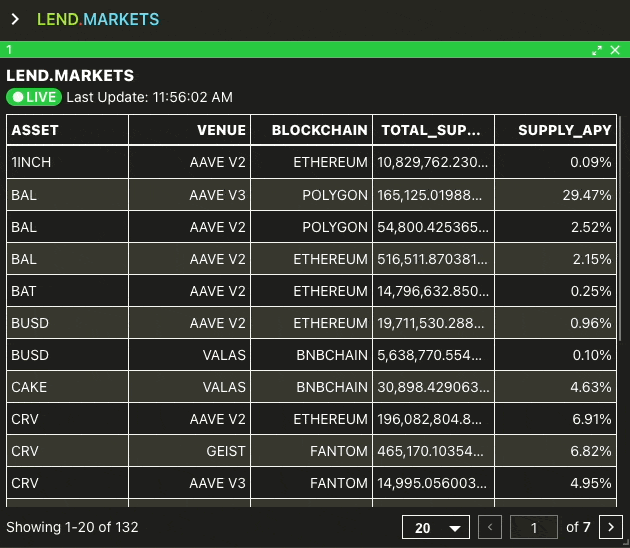Click the 10,829,762.230... total supply cell
Screen dimensions: 630x548
434,162
